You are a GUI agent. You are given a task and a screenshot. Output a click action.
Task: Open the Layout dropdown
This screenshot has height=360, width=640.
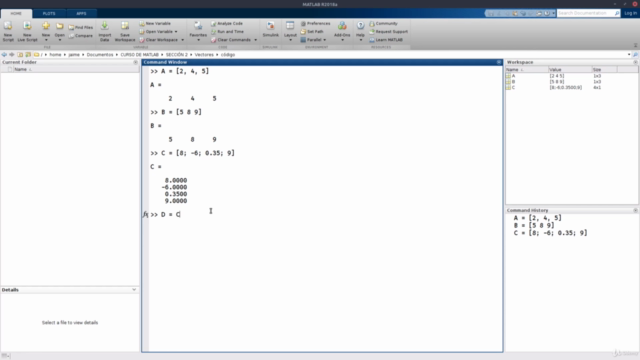pos(290,31)
